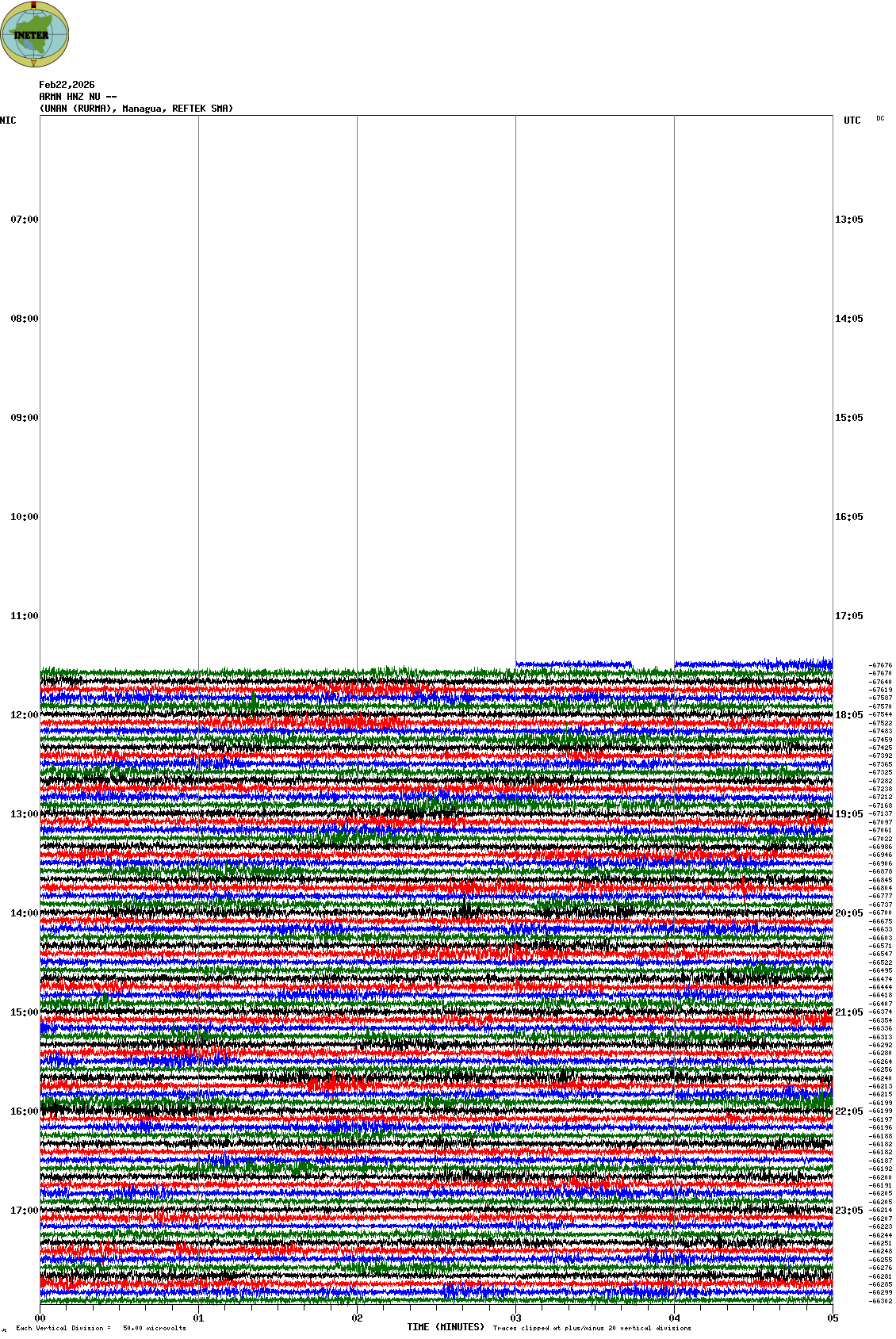Viewport: 896px width, 1339px height.
Task: Click the 03 minute axis tick label
Action: click(x=515, y=1318)
